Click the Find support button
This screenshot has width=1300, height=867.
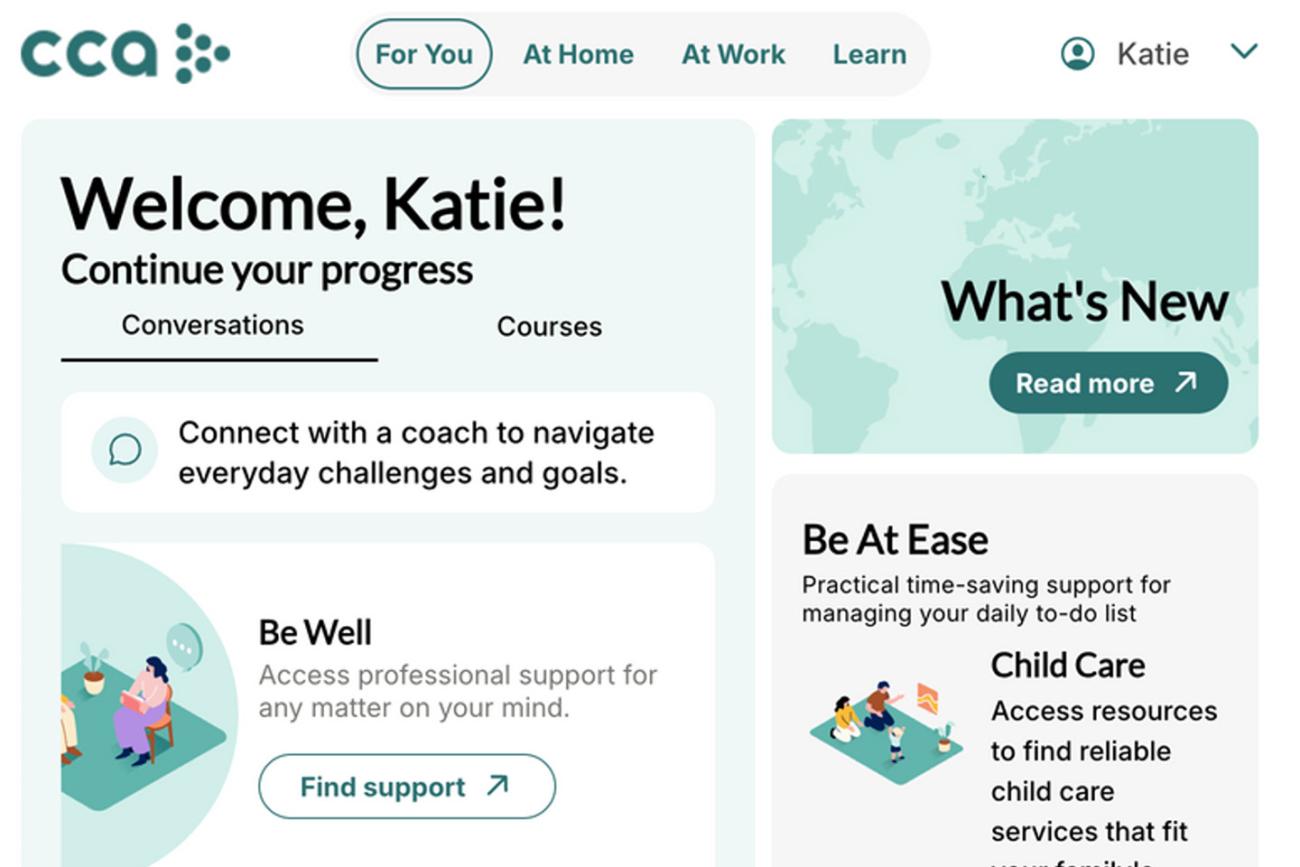[406, 786]
